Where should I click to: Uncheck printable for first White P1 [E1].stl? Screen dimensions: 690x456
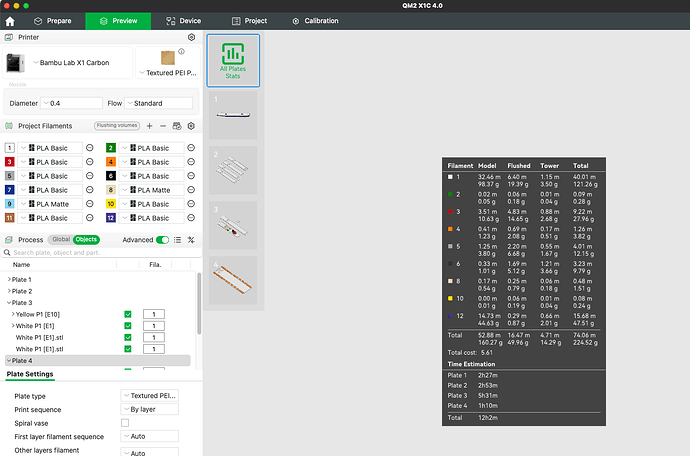click(x=128, y=337)
